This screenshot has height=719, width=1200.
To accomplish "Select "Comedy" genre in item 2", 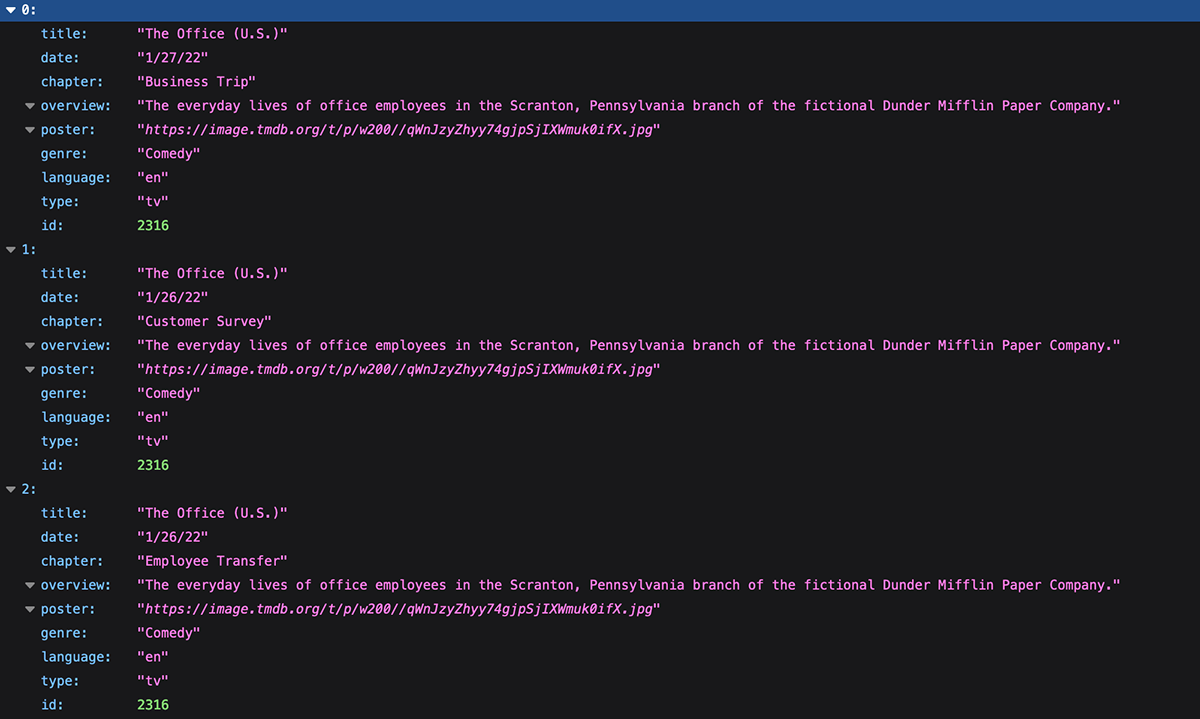I will 168,634.
